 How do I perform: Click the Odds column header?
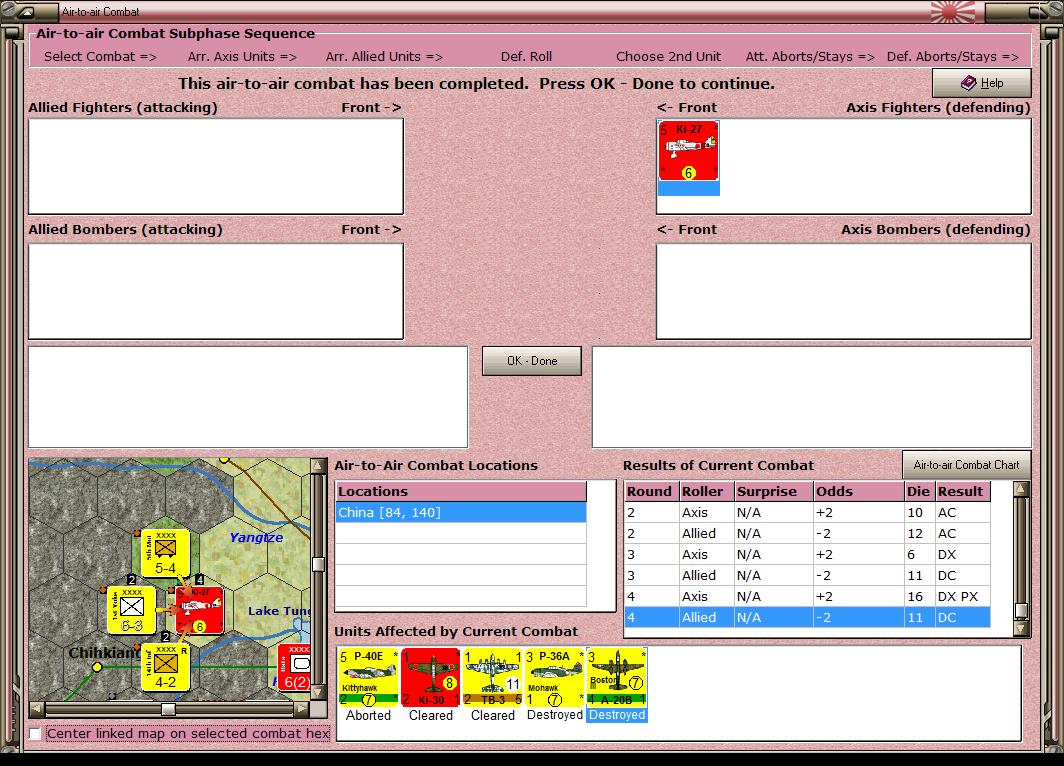(x=859, y=491)
